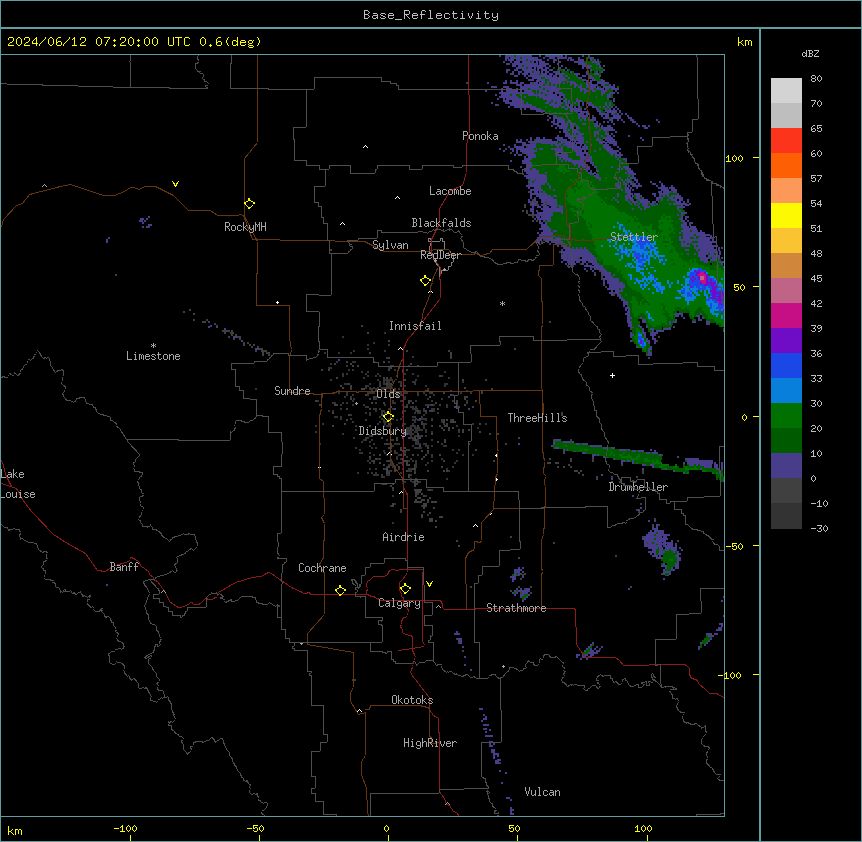Image resolution: width=862 pixels, height=842 pixels.
Task: Select the slate purple 0-10 dBZ legend swatch
Action: [x=786, y=466]
